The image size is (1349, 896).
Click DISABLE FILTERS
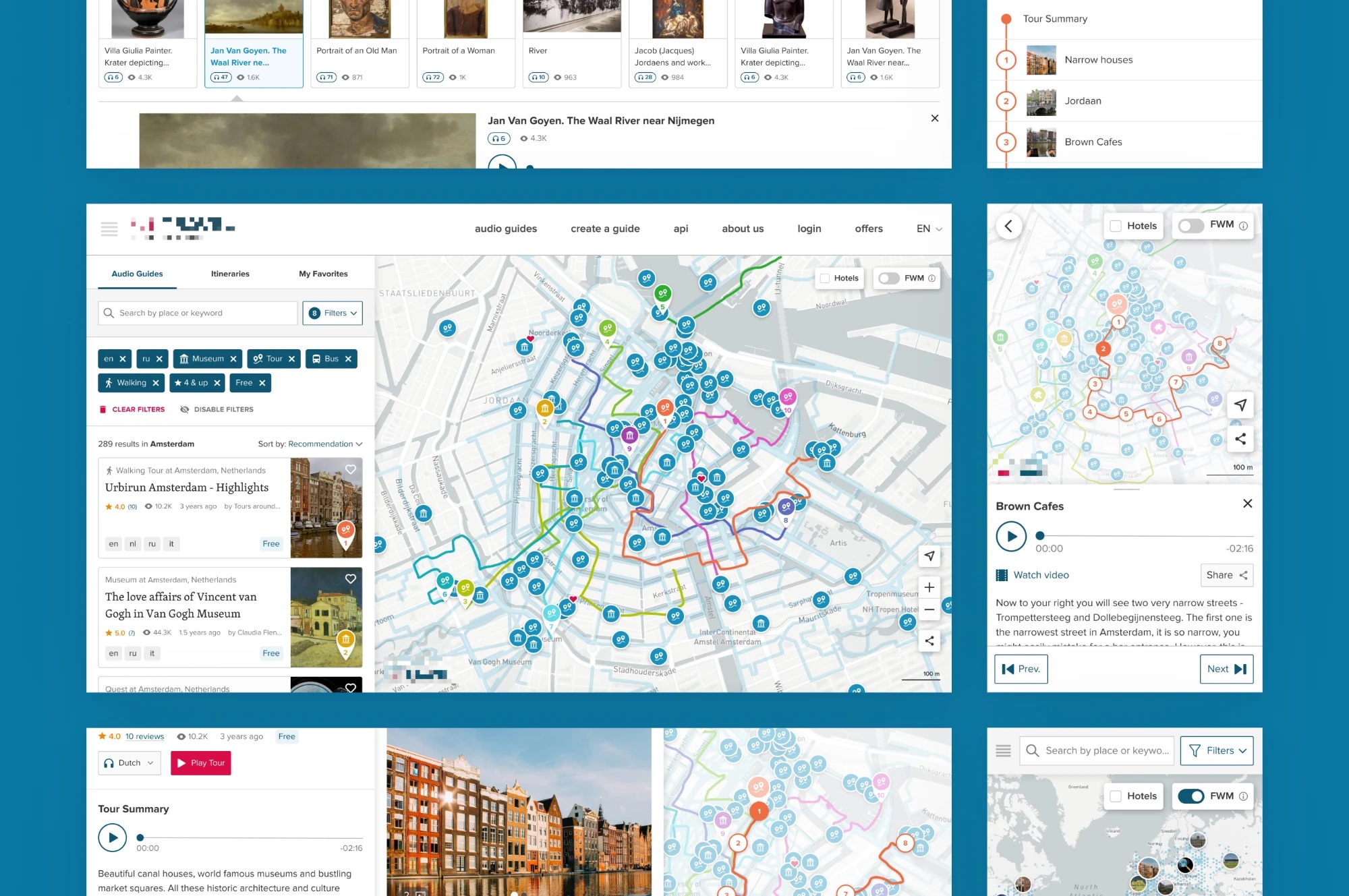(x=217, y=409)
